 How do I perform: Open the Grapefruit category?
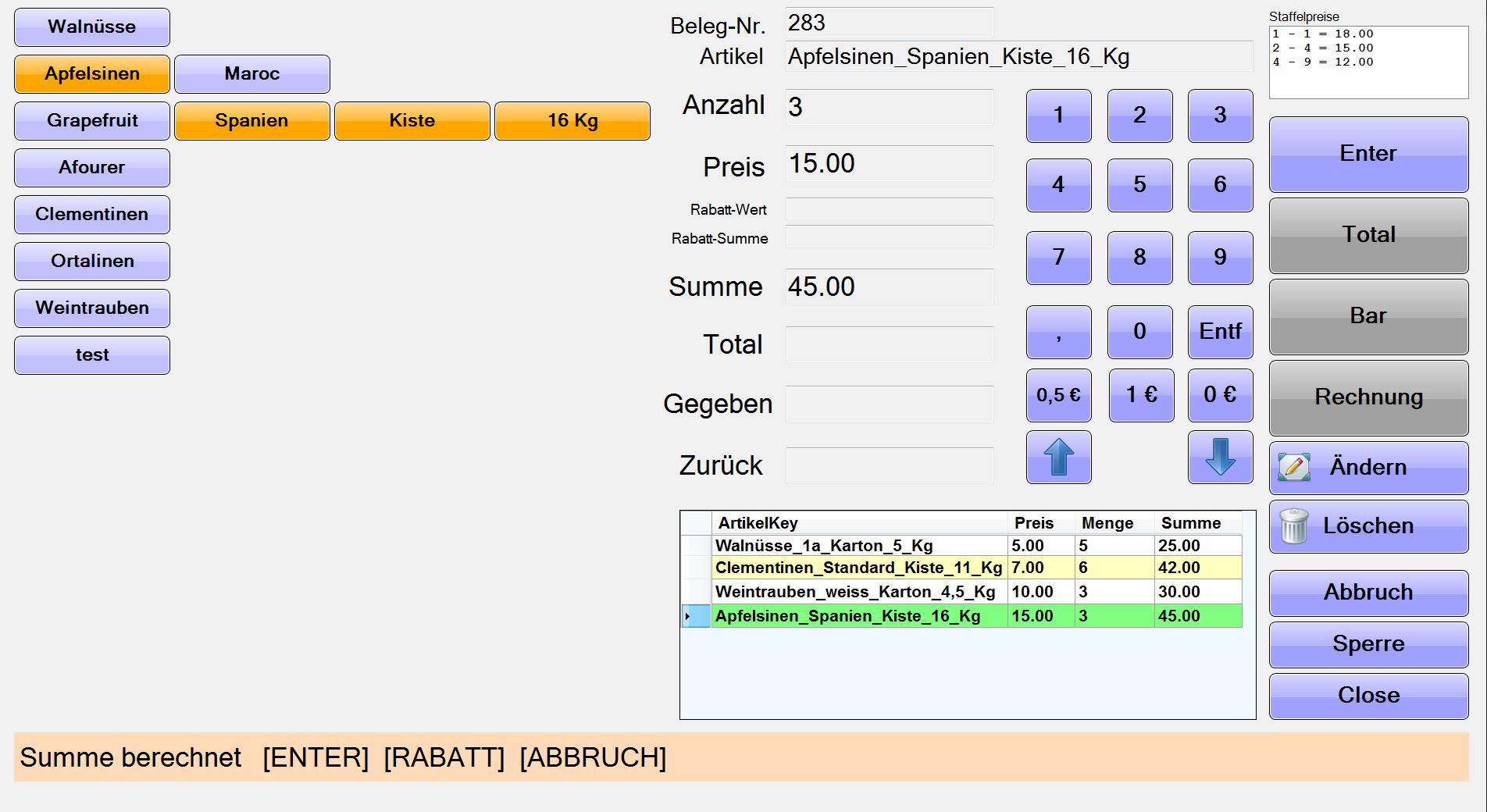(x=92, y=121)
